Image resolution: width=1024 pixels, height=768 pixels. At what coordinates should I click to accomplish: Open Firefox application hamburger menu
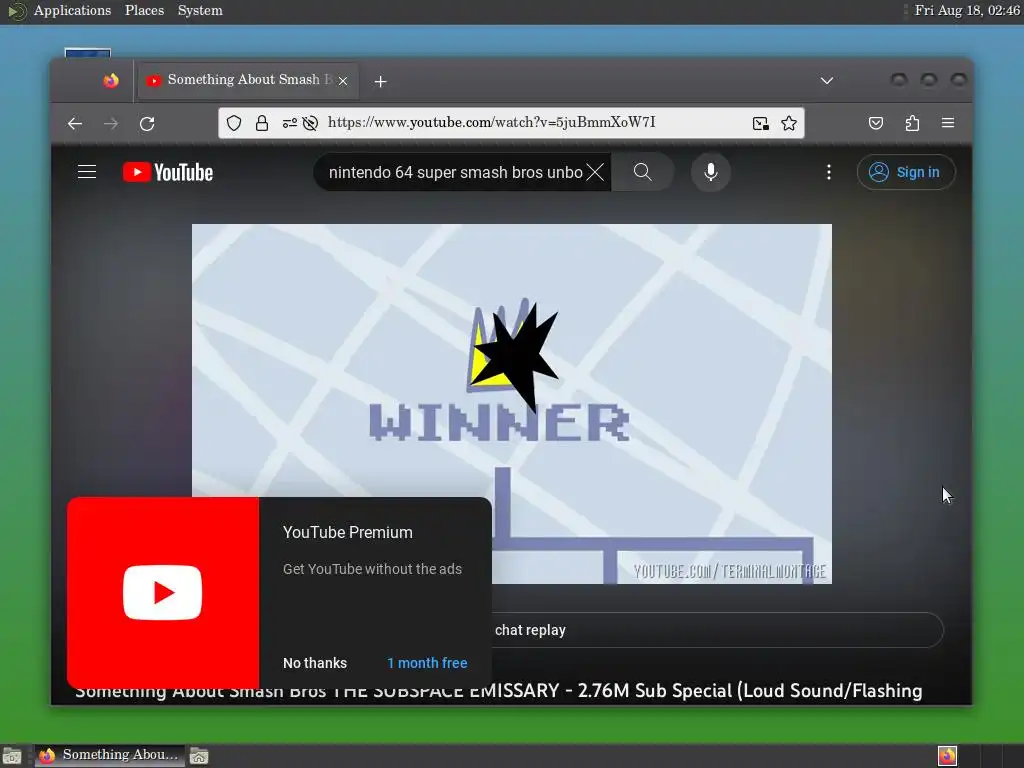(948, 123)
